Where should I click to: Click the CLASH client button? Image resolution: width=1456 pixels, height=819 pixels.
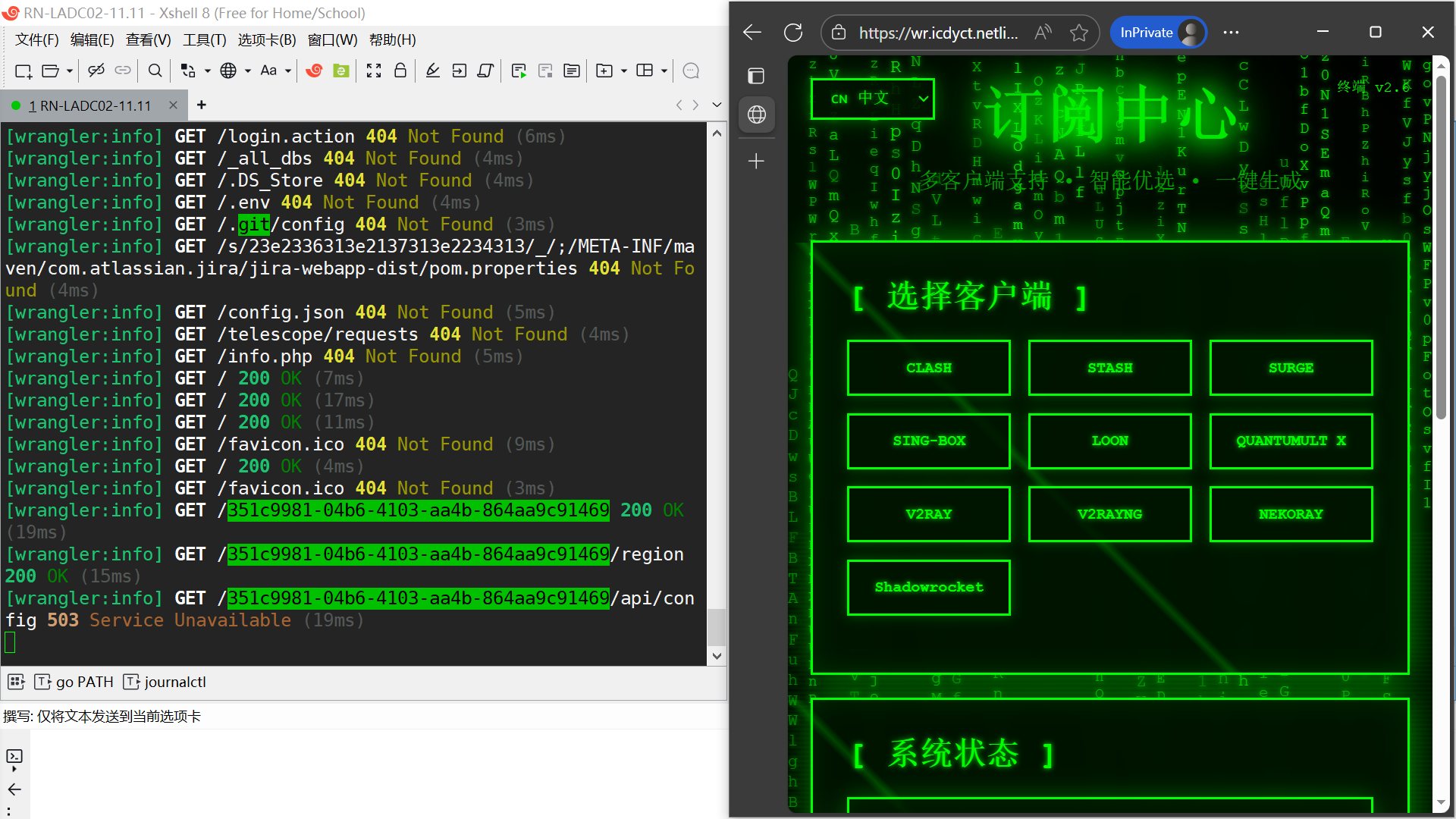(x=928, y=368)
